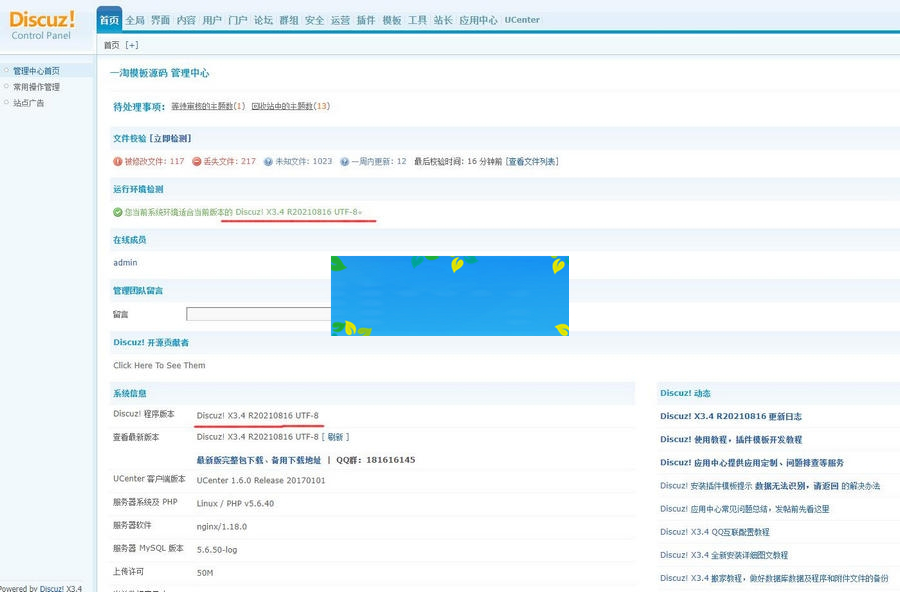This screenshot has width=900, height=592.
Task: Open the 应用中心 menu
Action: click(477, 19)
